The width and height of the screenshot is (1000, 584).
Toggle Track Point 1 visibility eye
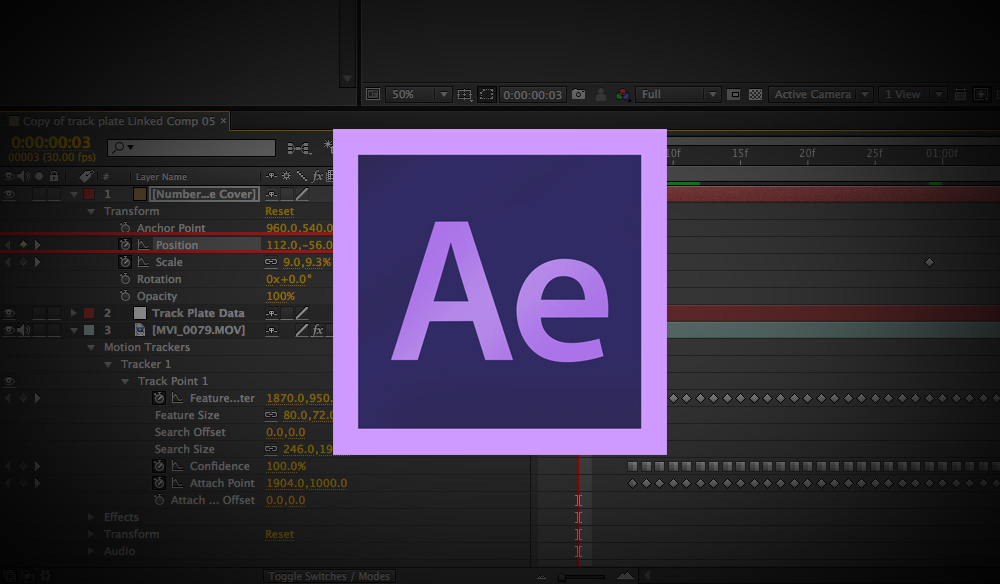click(x=9, y=381)
